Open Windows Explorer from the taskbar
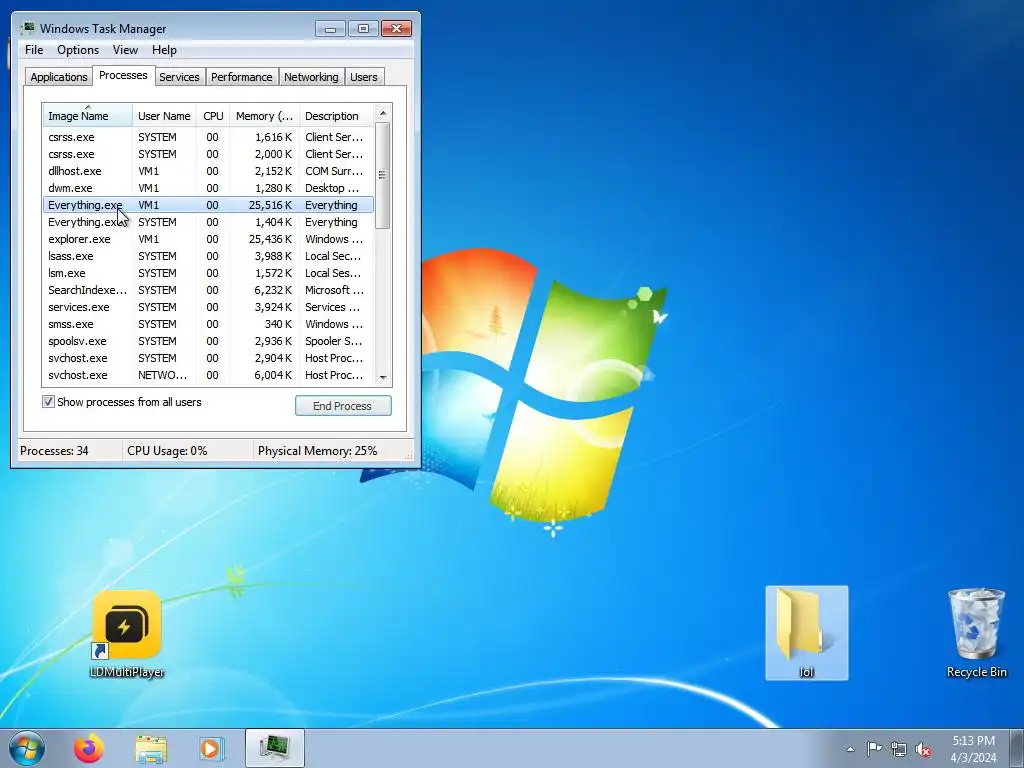The image size is (1024, 768). (151, 748)
